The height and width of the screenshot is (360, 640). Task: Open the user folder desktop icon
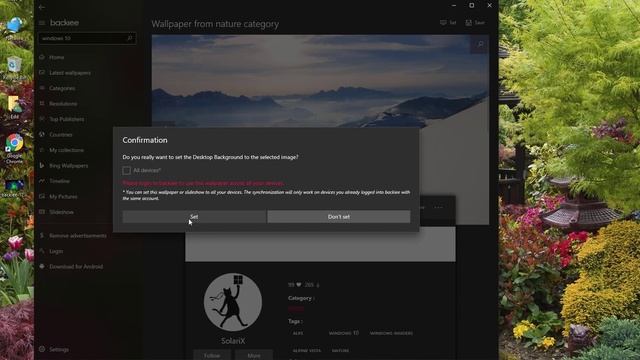[x=14, y=107]
